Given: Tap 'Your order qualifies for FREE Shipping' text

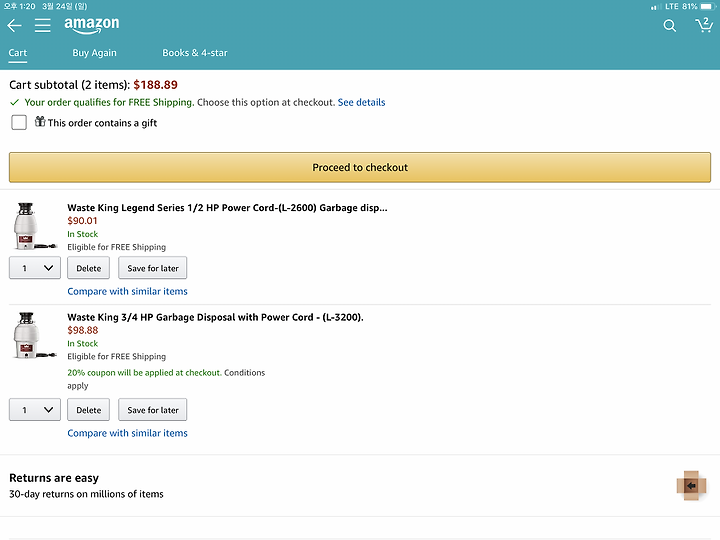Looking at the screenshot, I should click(x=109, y=102).
